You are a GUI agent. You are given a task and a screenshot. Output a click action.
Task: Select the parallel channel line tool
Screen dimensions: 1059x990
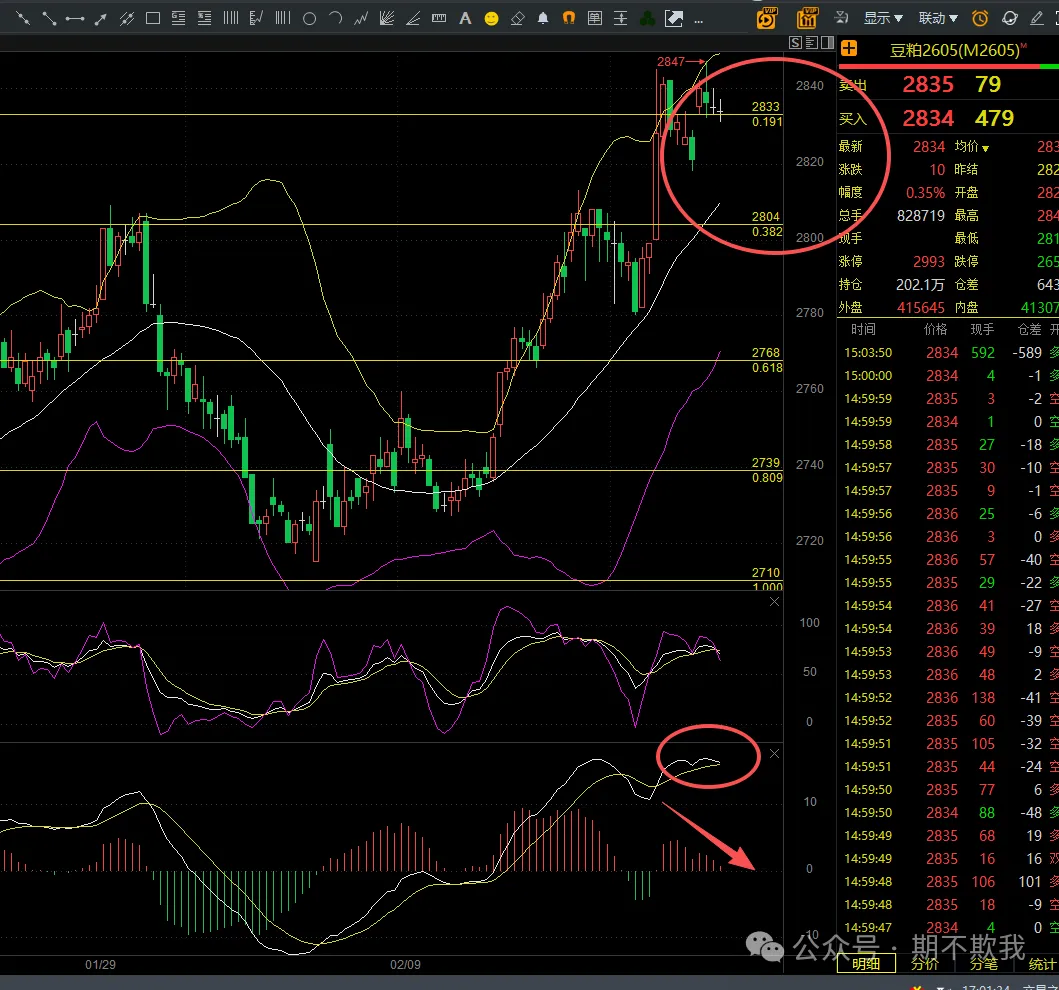[126, 19]
